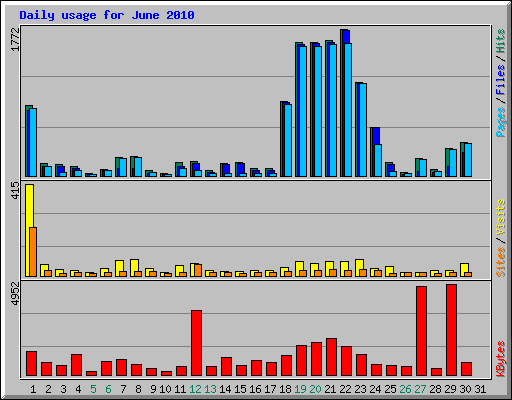Click the cyan pages bar for day 23
The image size is (512, 400).
click(363, 130)
